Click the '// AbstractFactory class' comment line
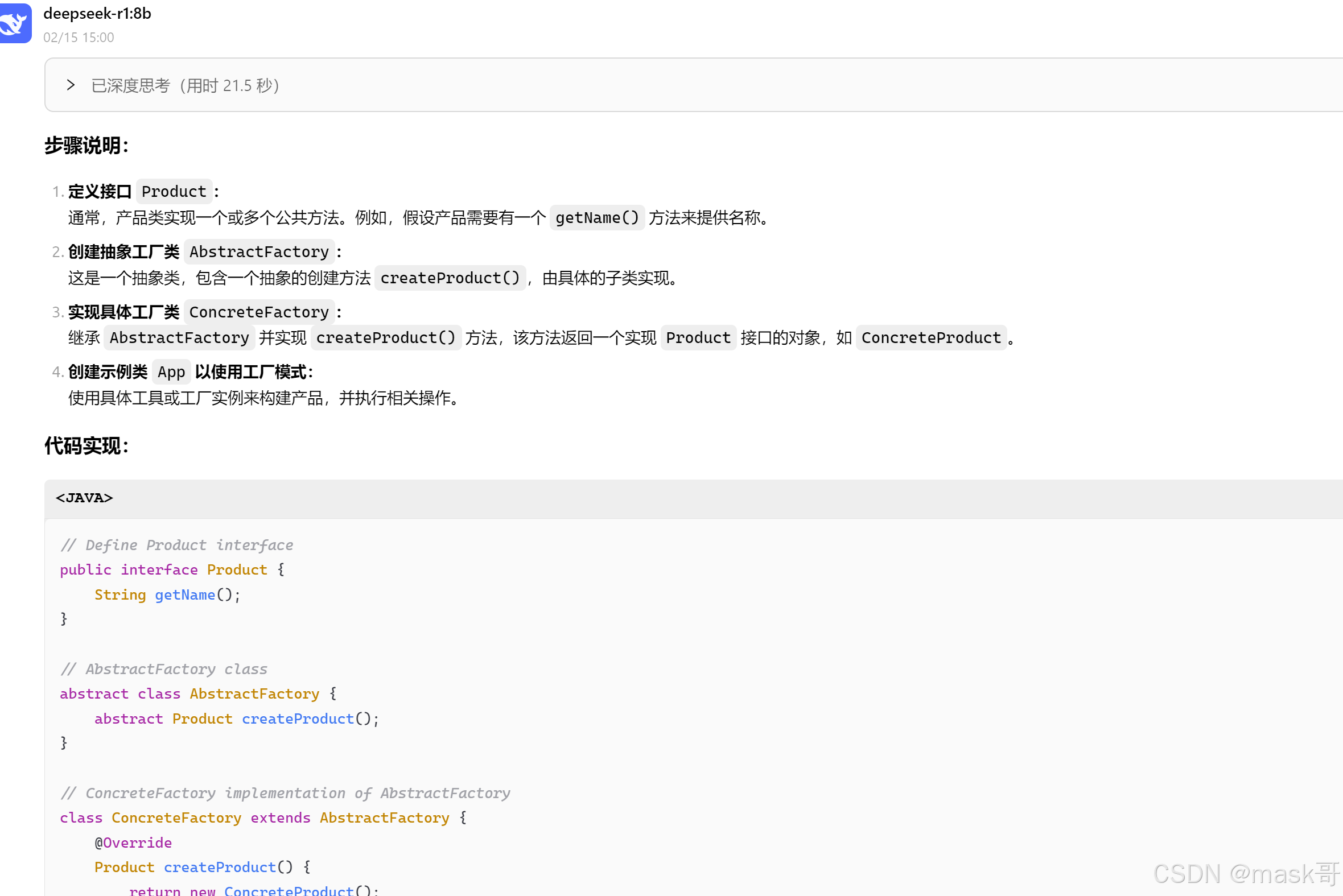The height and width of the screenshot is (896, 1343). click(164, 668)
